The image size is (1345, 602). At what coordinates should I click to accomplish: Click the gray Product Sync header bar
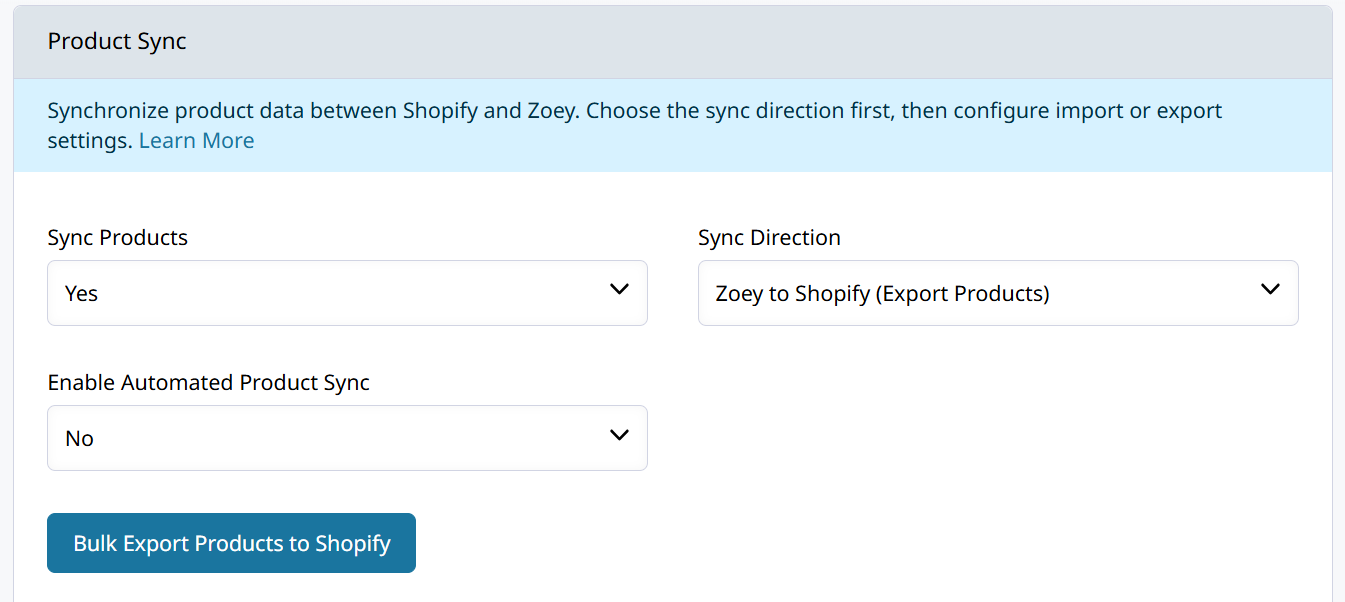[x=673, y=42]
